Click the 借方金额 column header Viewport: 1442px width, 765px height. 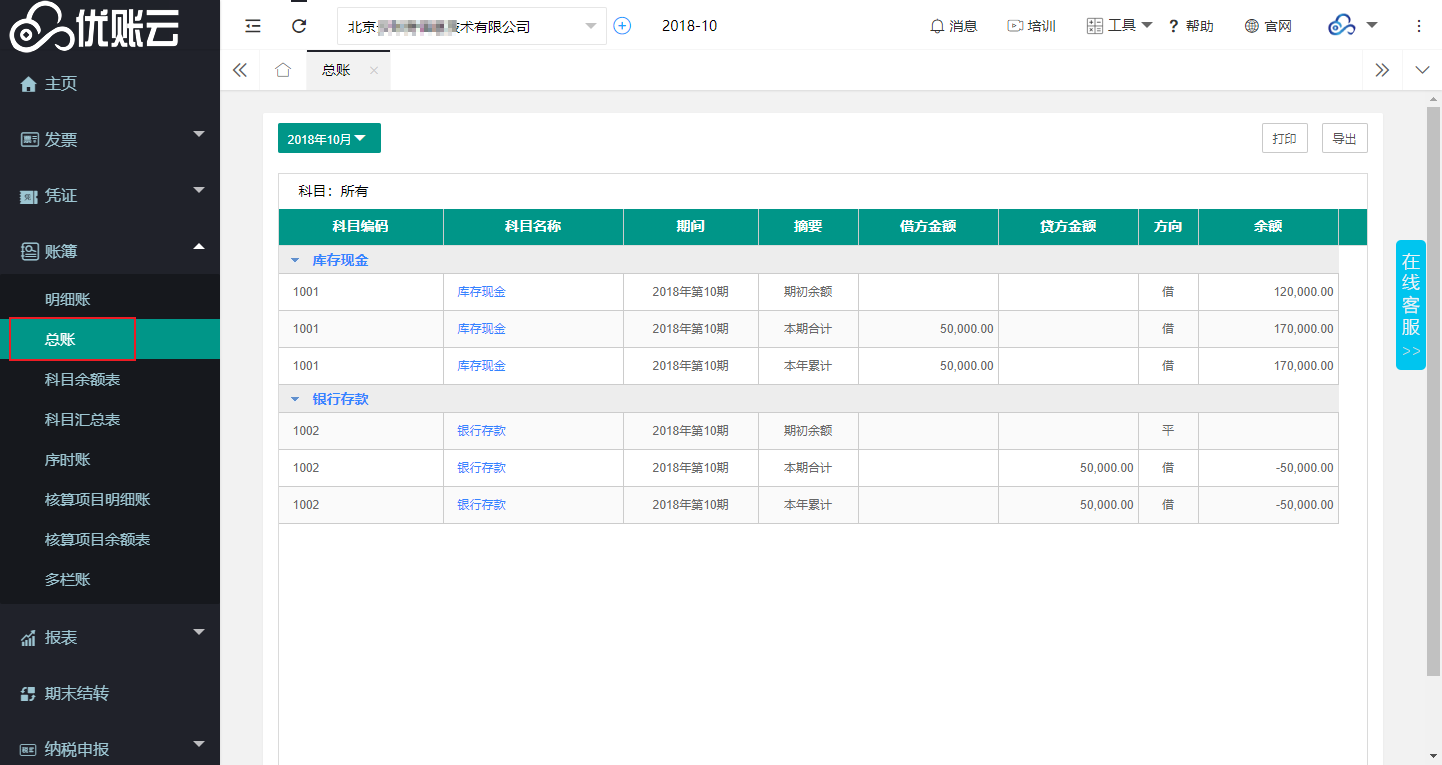tap(928, 227)
